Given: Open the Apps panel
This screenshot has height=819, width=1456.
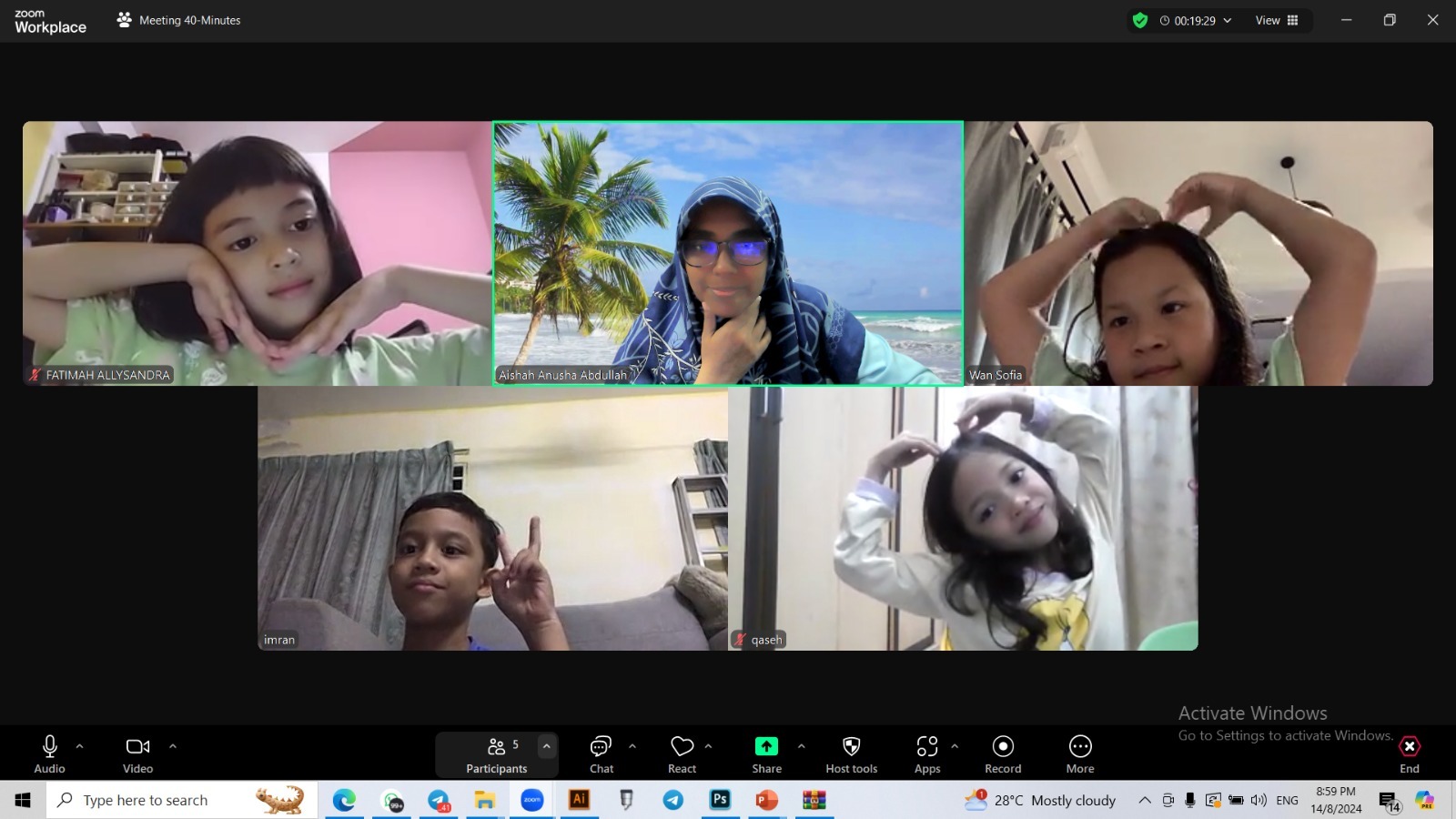Looking at the screenshot, I should [x=927, y=754].
